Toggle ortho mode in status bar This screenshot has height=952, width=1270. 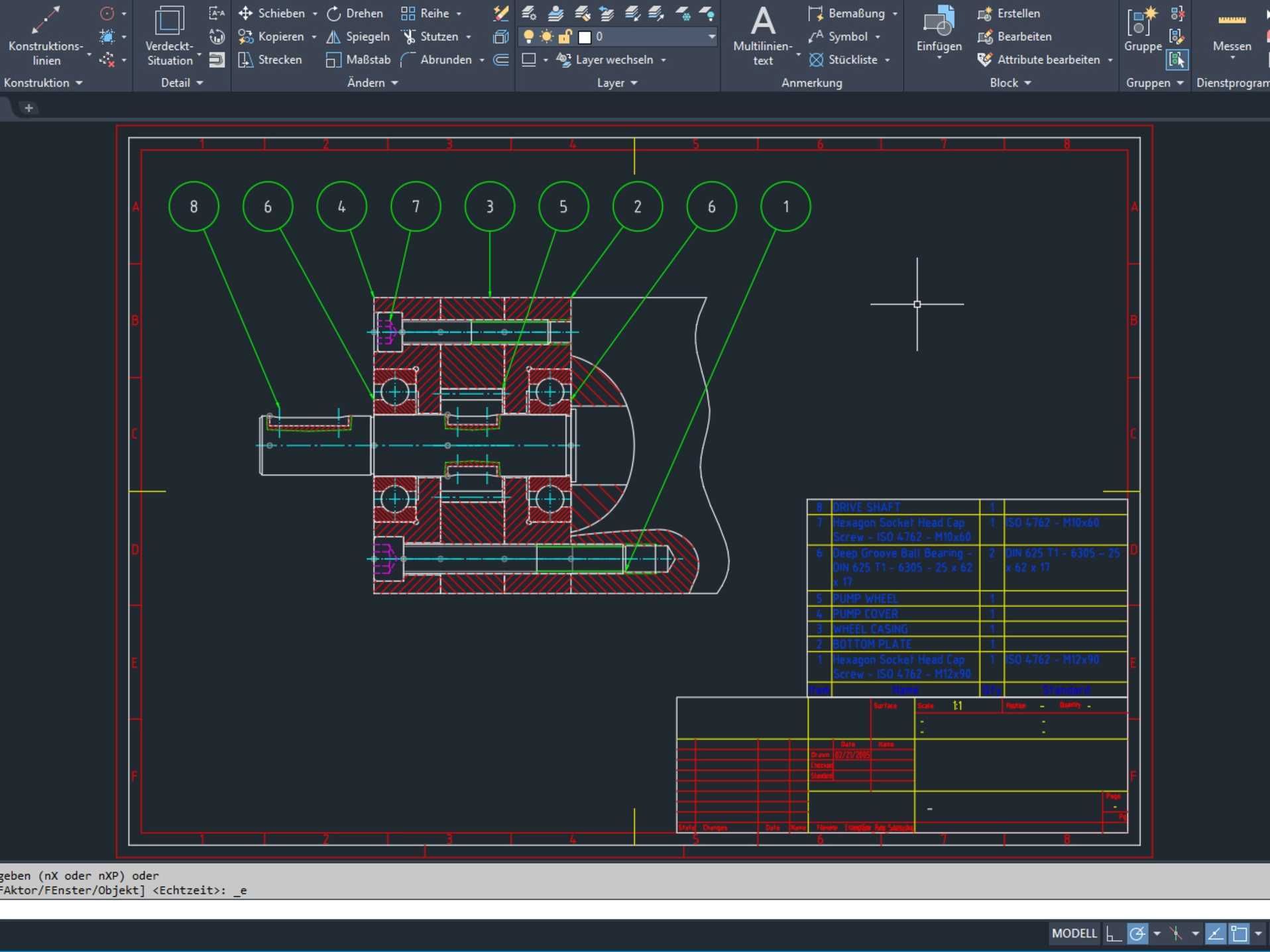coord(1114,933)
